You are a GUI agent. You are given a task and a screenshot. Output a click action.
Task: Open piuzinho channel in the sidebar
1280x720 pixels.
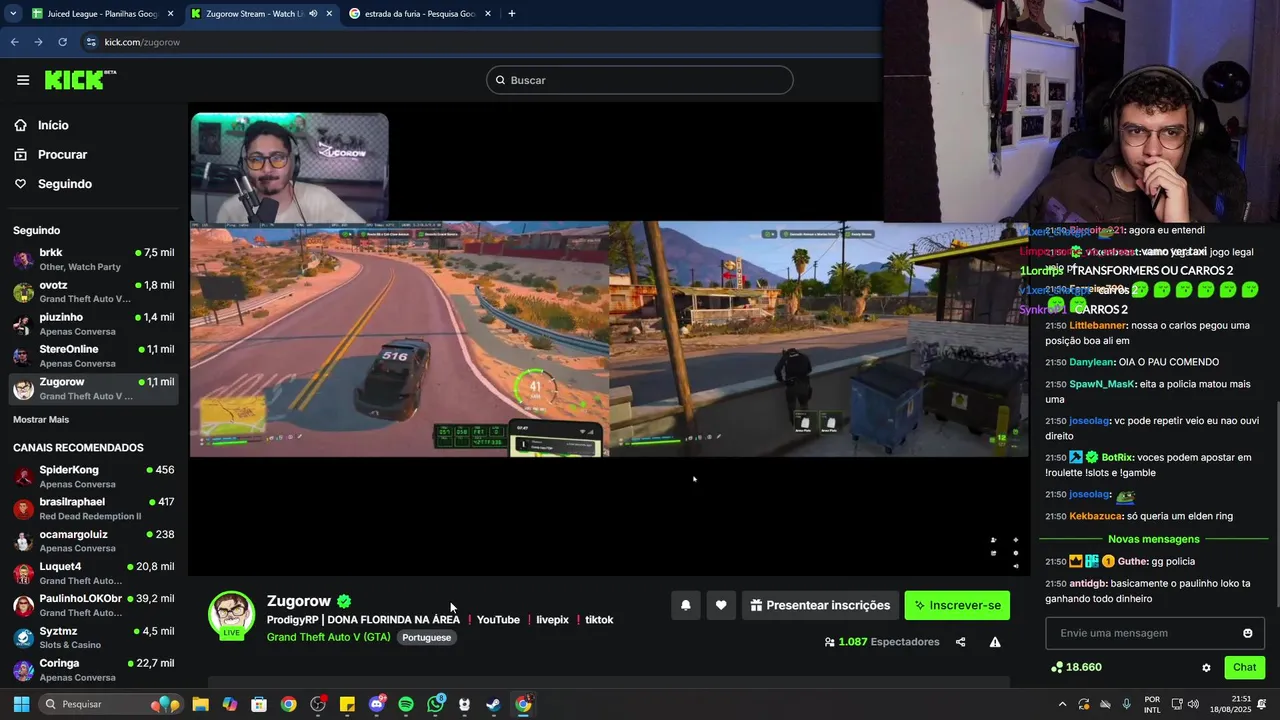coord(94,324)
